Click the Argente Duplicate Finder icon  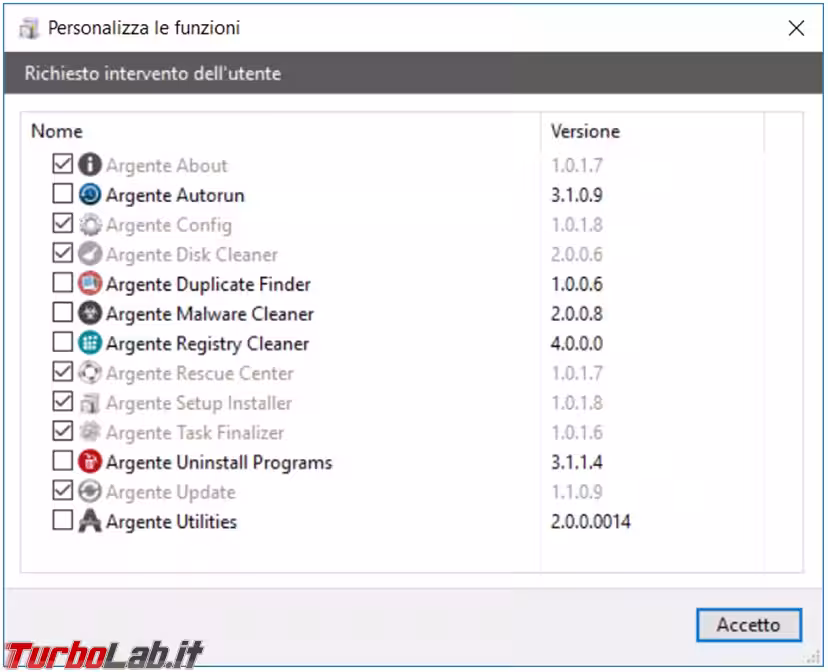90,283
